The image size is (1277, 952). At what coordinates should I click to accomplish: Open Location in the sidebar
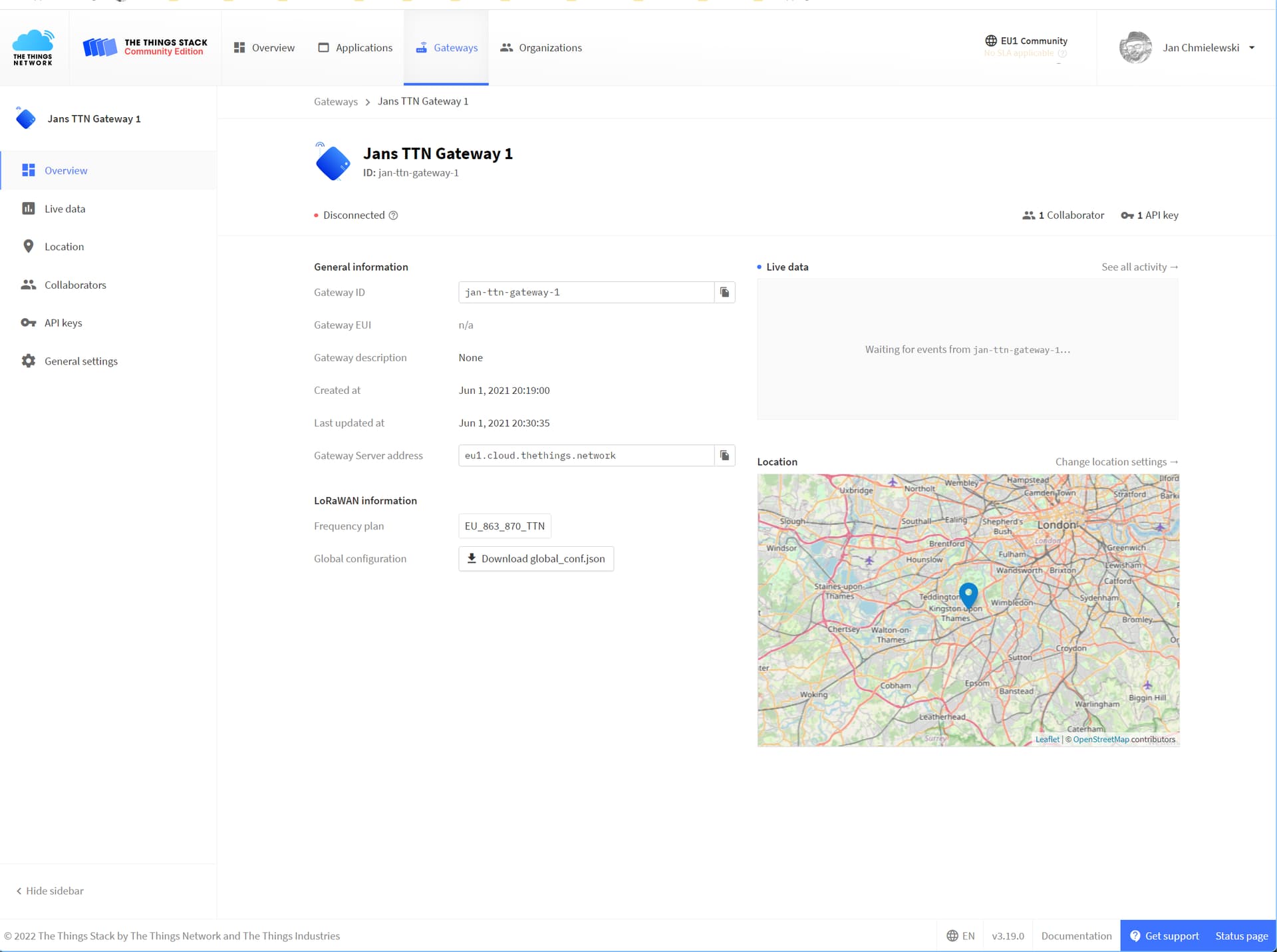(x=108, y=246)
